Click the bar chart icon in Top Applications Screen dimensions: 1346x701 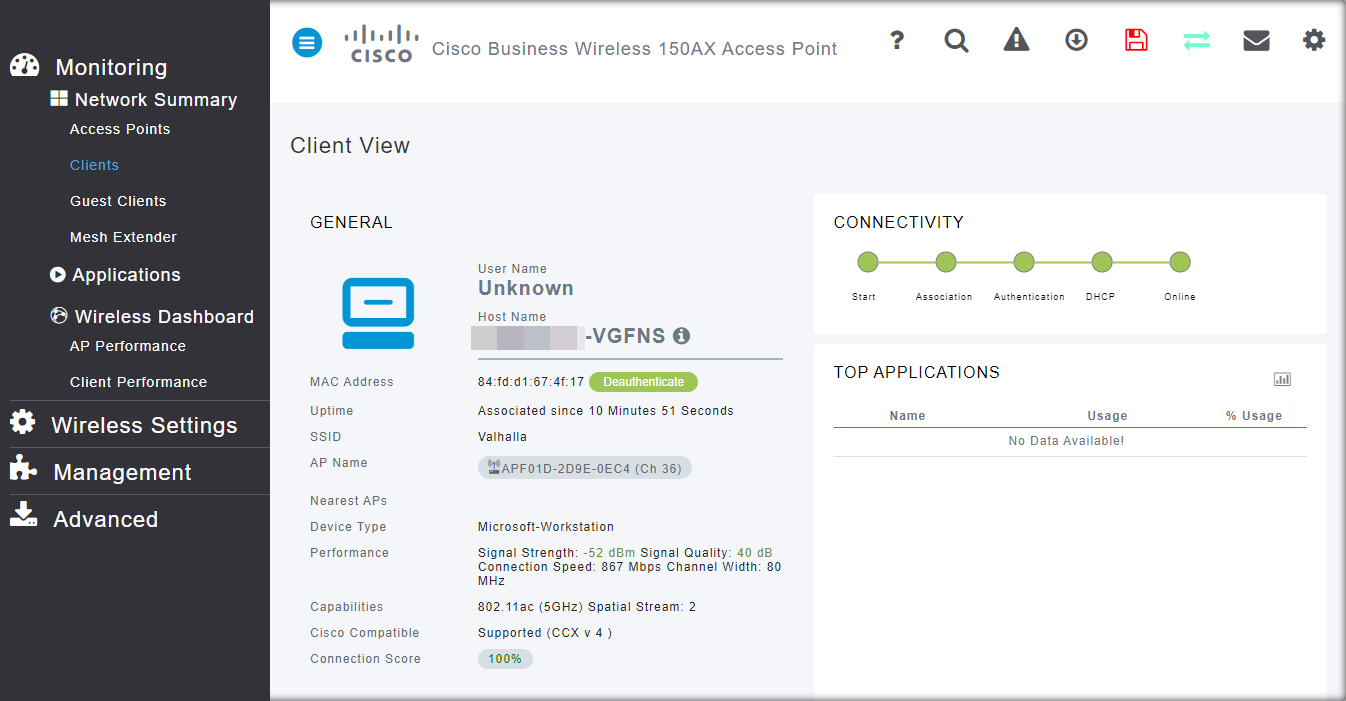tap(1282, 379)
